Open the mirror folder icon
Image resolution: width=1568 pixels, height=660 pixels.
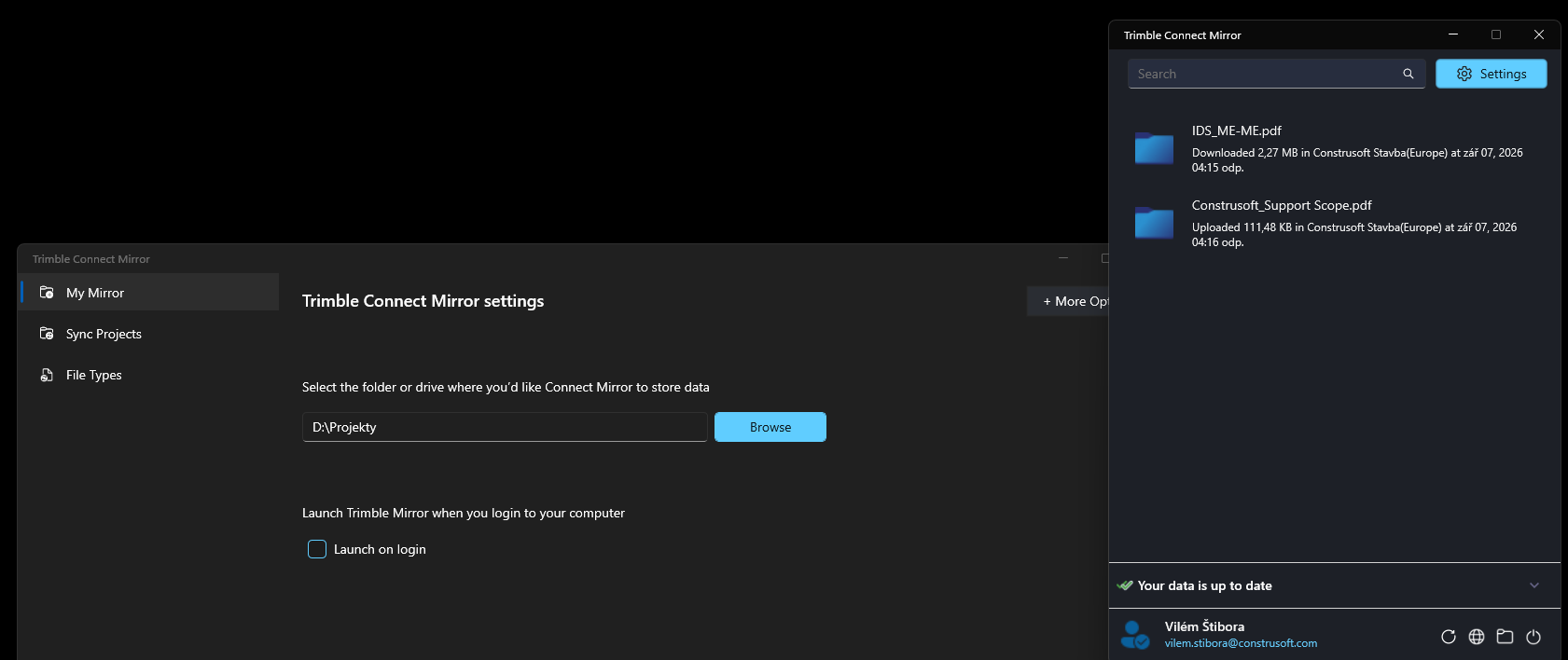point(1505,637)
